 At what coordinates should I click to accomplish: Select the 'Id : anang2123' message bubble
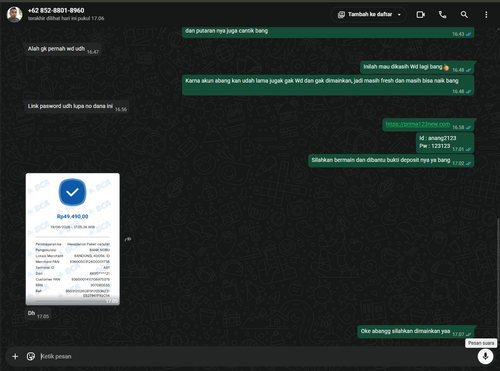(x=445, y=142)
